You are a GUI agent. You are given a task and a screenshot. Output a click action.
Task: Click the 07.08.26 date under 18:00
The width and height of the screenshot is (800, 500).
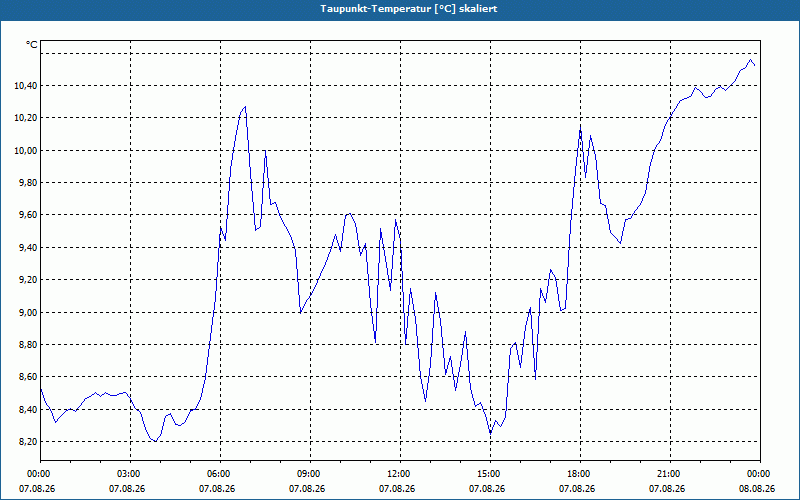577,489
